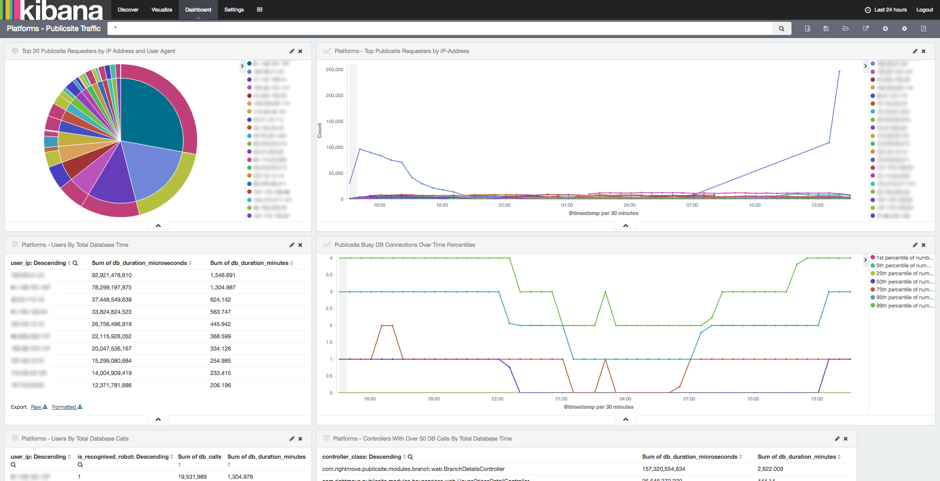
Task: Click the 19,531,989 db_calls value
Action: tap(193, 477)
